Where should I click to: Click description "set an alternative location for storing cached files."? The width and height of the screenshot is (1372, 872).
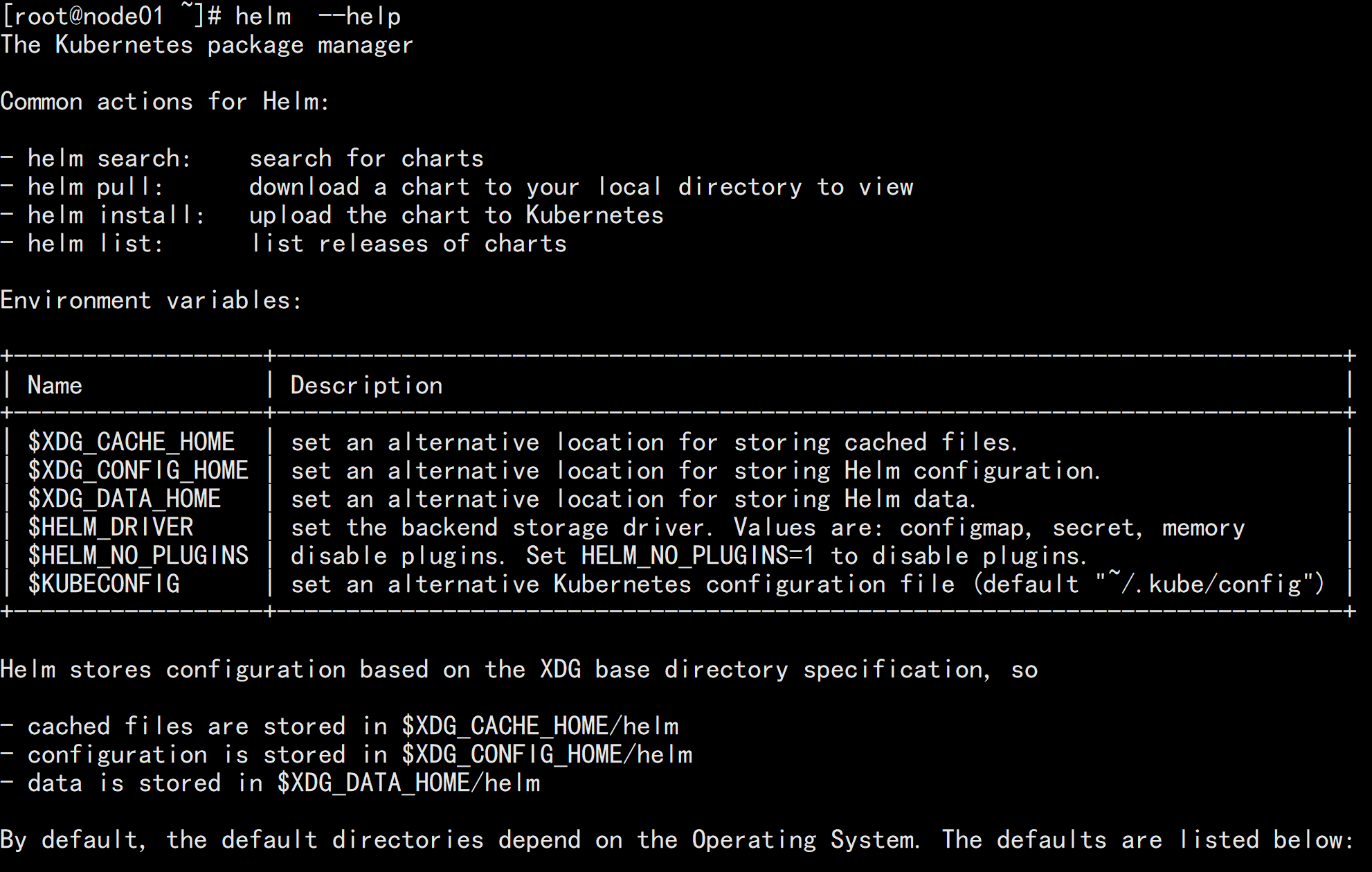(x=653, y=442)
